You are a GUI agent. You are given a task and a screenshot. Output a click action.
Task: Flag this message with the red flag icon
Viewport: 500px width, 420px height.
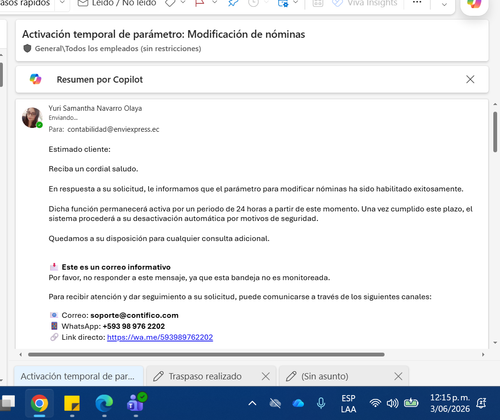[x=199, y=3]
